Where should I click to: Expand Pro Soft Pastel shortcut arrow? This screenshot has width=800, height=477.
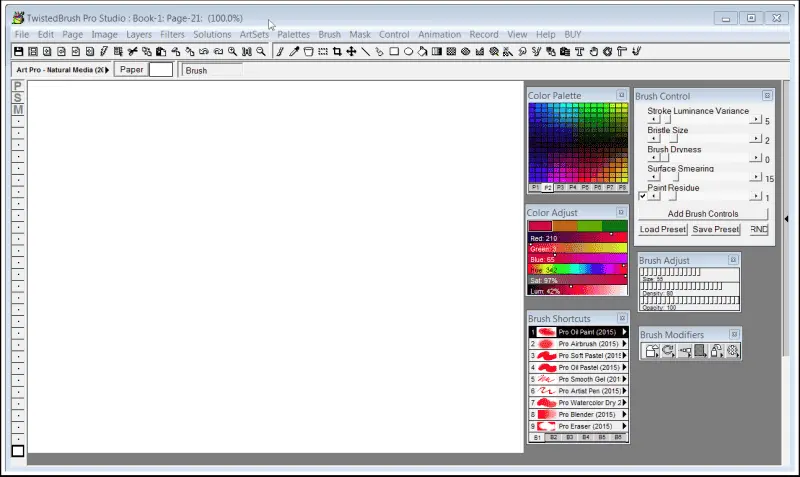624,356
